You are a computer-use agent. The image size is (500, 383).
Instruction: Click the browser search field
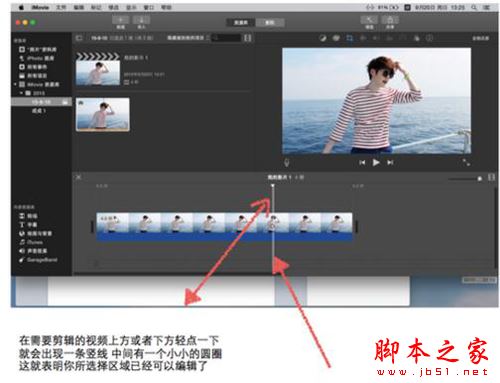226,38
